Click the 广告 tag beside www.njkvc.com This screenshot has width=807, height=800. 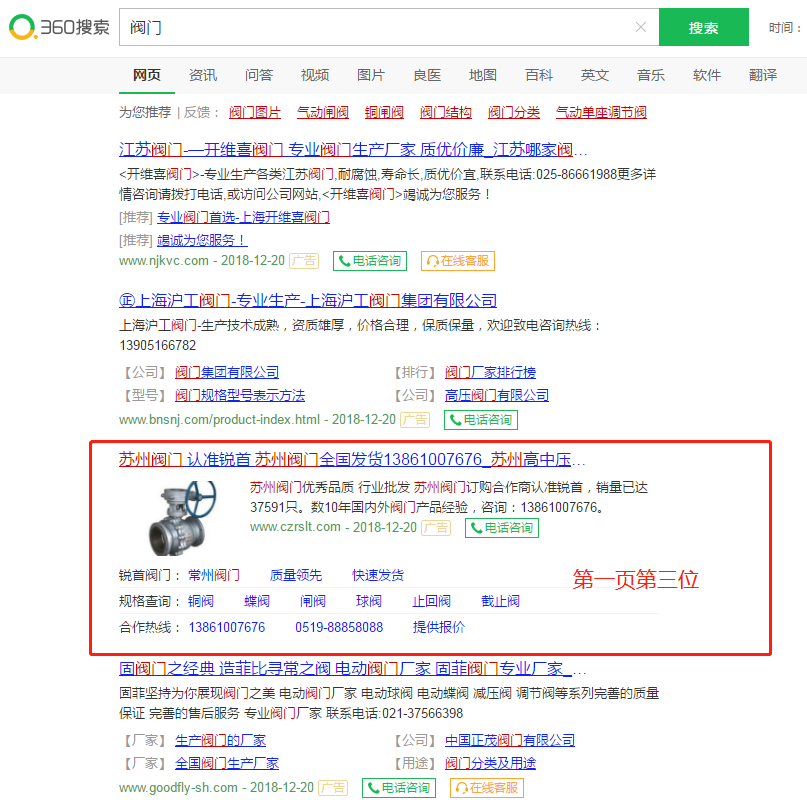pos(304,261)
